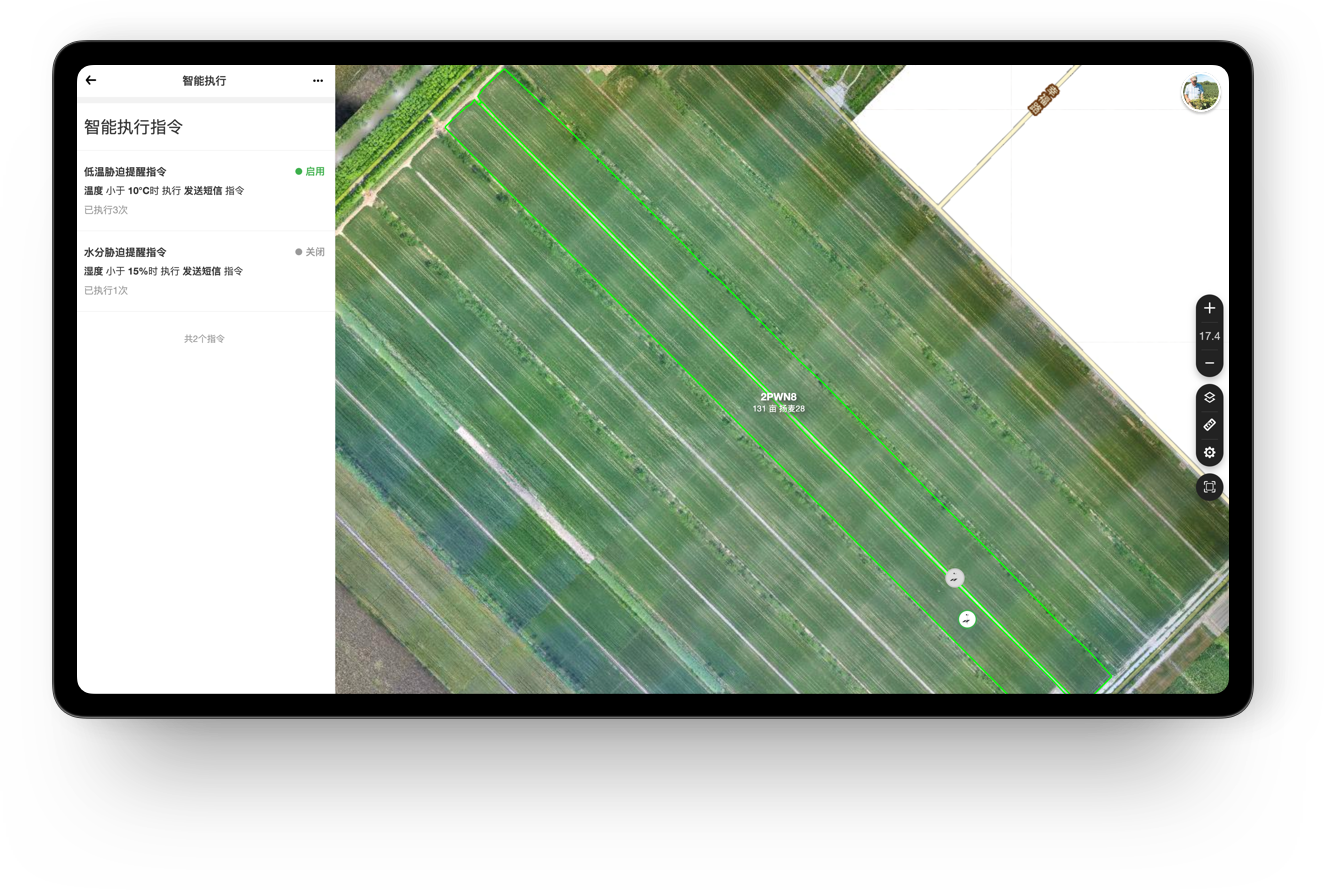
Task: Click the 2PWN8 field label on map
Action: 778,397
